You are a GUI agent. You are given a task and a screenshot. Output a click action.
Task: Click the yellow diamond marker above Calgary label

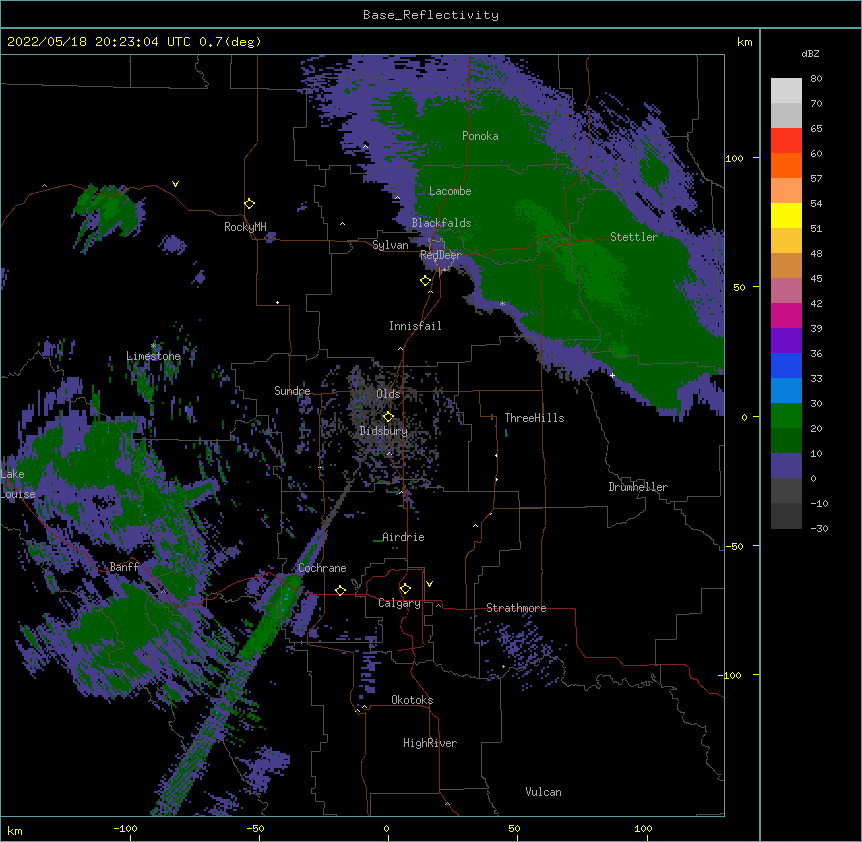pos(405,589)
